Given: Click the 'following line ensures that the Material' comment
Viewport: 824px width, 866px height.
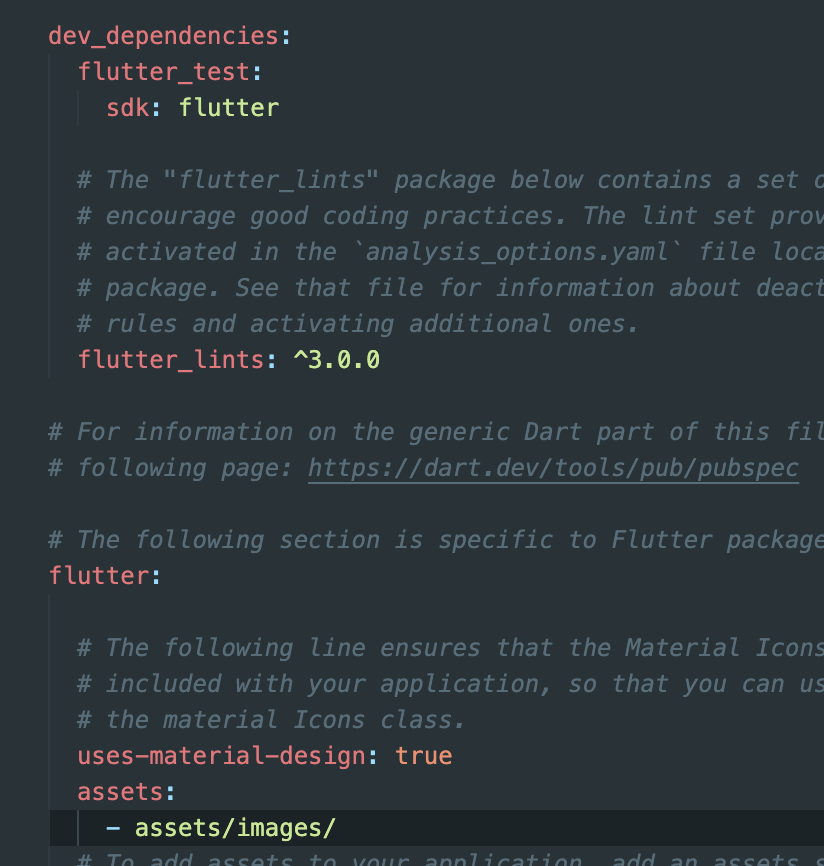Looking at the screenshot, I should [x=450, y=648].
